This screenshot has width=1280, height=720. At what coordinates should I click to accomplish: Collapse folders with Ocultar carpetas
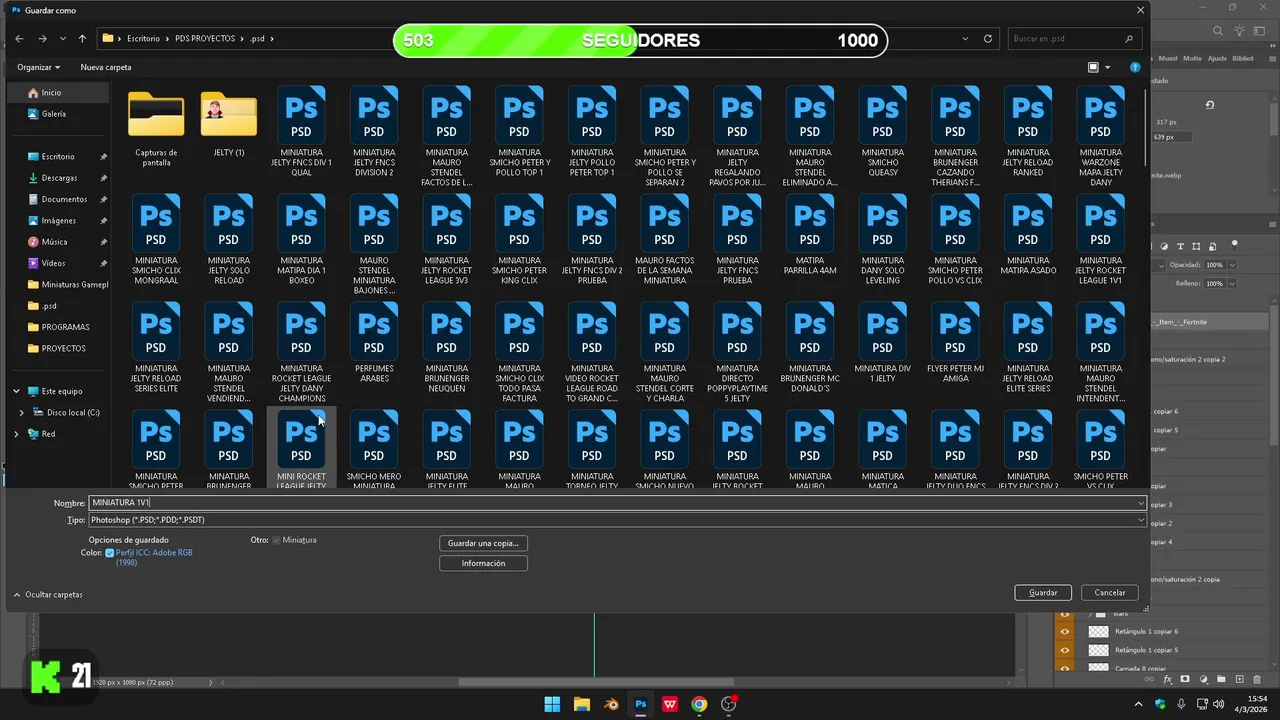48,594
